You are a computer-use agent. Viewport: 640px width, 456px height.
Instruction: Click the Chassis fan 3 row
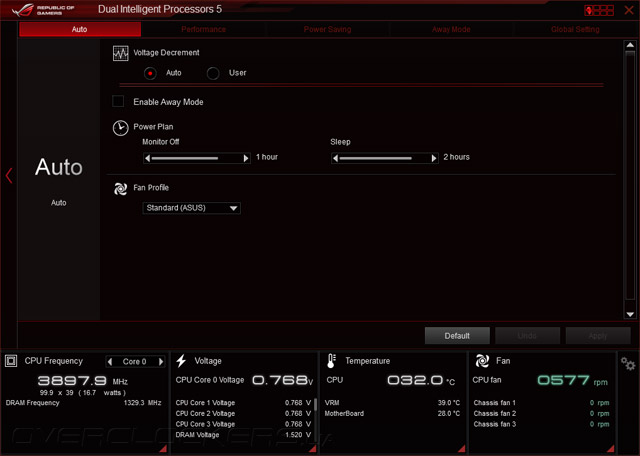tap(541, 424)
